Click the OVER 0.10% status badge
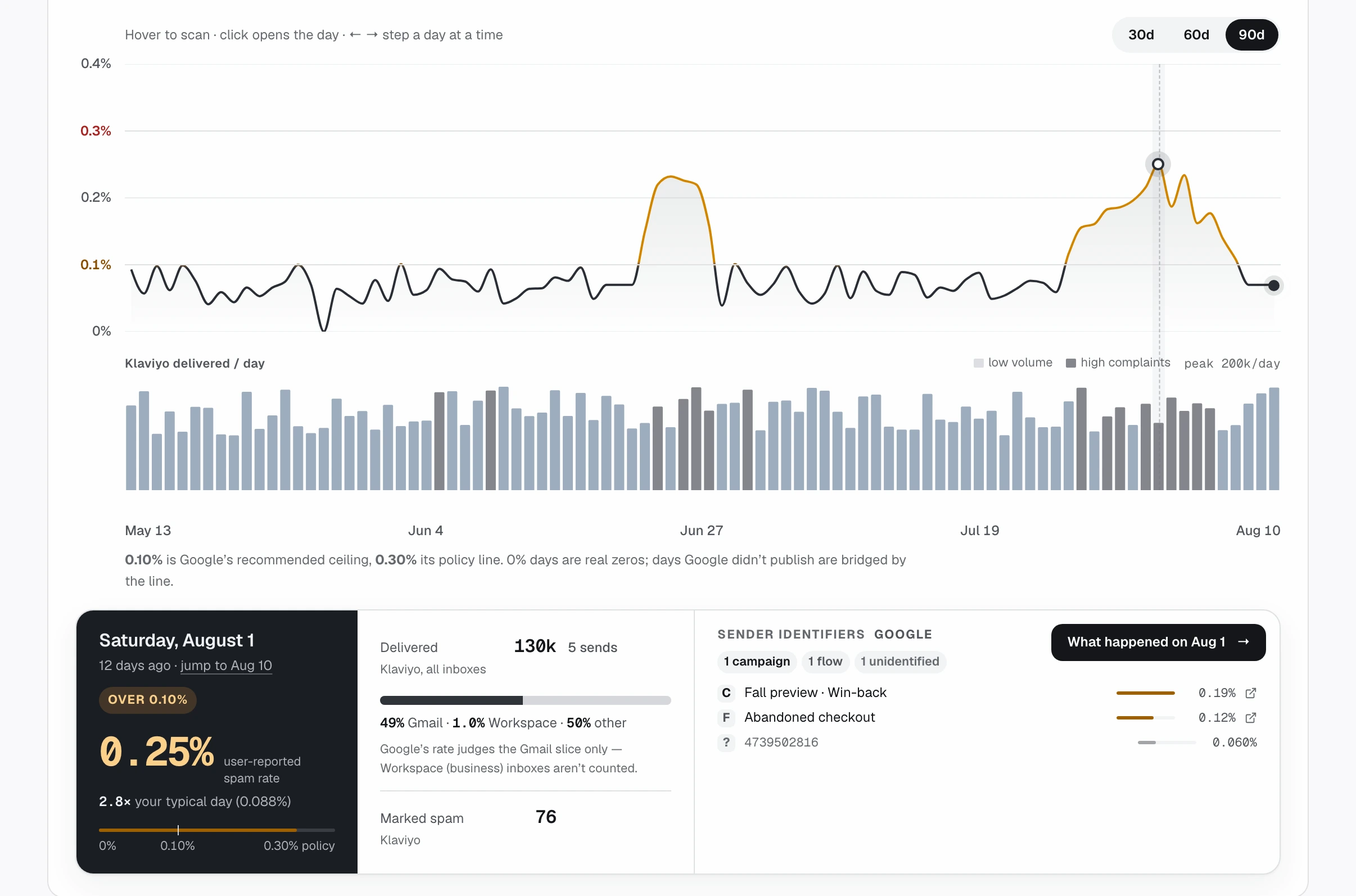The image size is (1356, 896). 147,700
